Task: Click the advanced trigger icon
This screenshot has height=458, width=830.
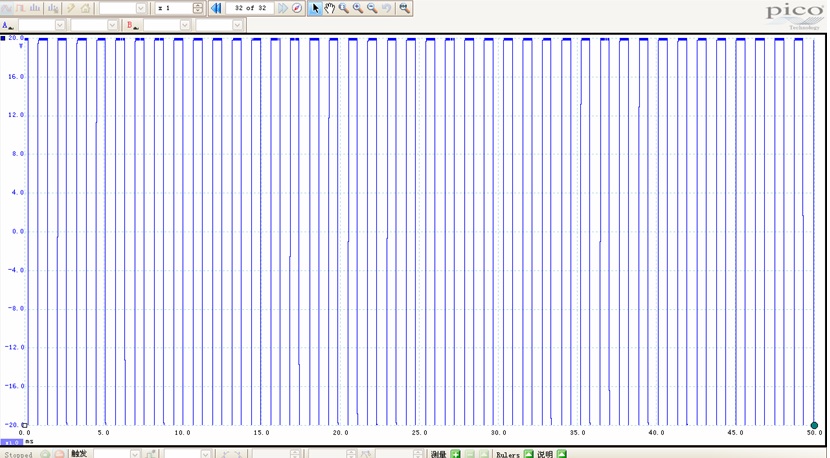Action: 152,454
